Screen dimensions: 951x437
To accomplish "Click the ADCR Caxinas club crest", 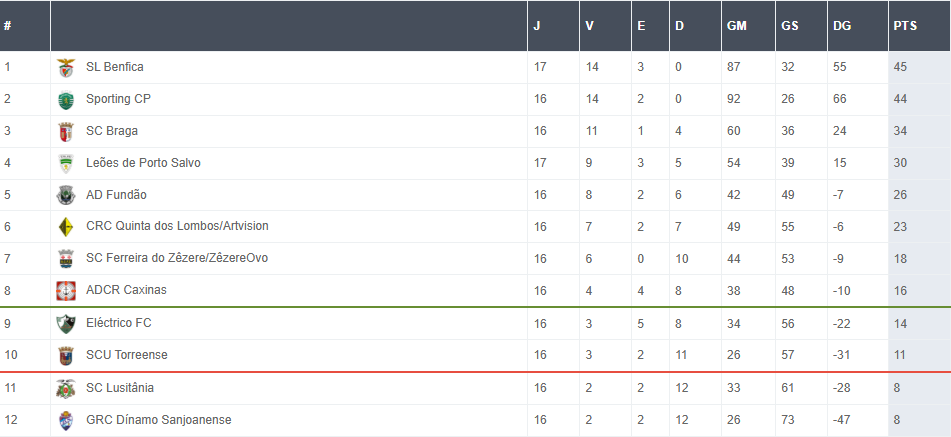I will [66, 291].
